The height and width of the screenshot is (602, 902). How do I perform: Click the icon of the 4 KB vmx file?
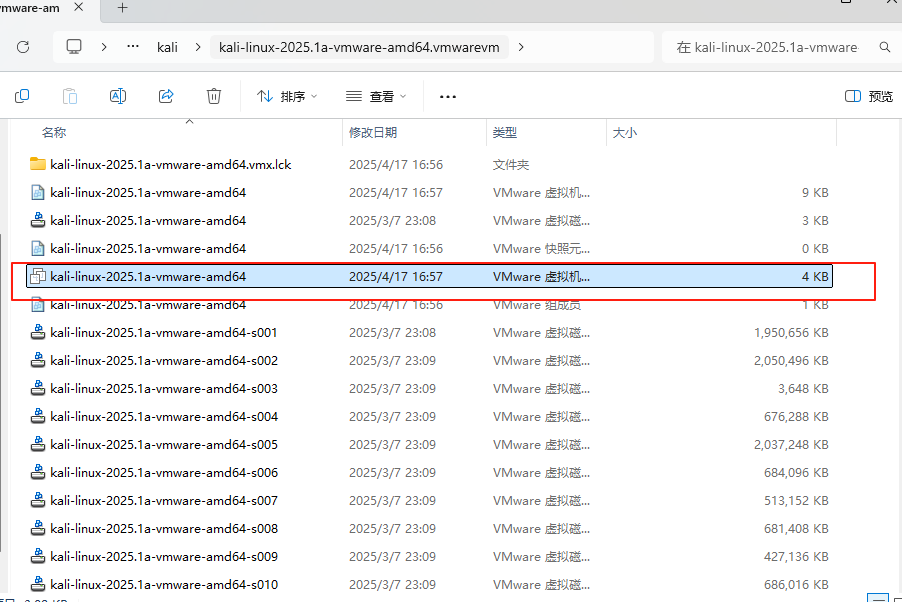(38, 276)
